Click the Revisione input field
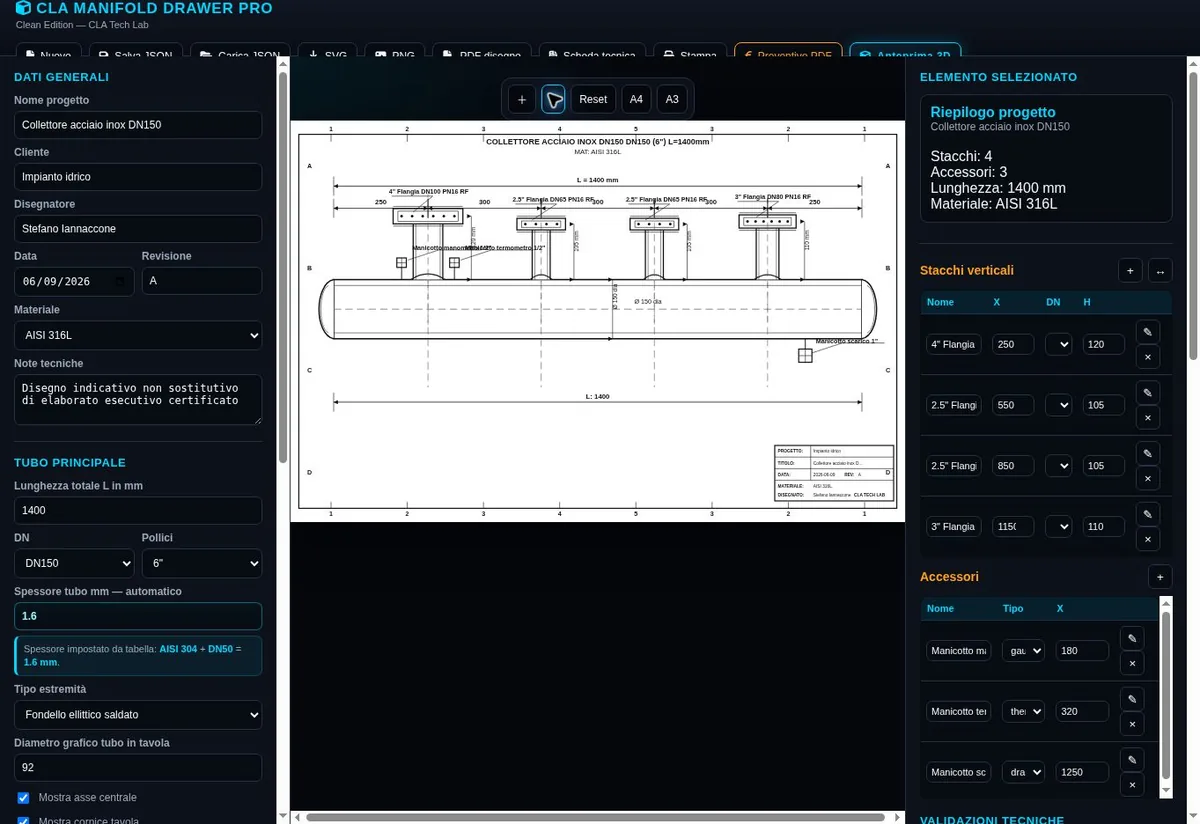Image resolution: width=1200 pixels, height=824 pixels. coord(202,281)
